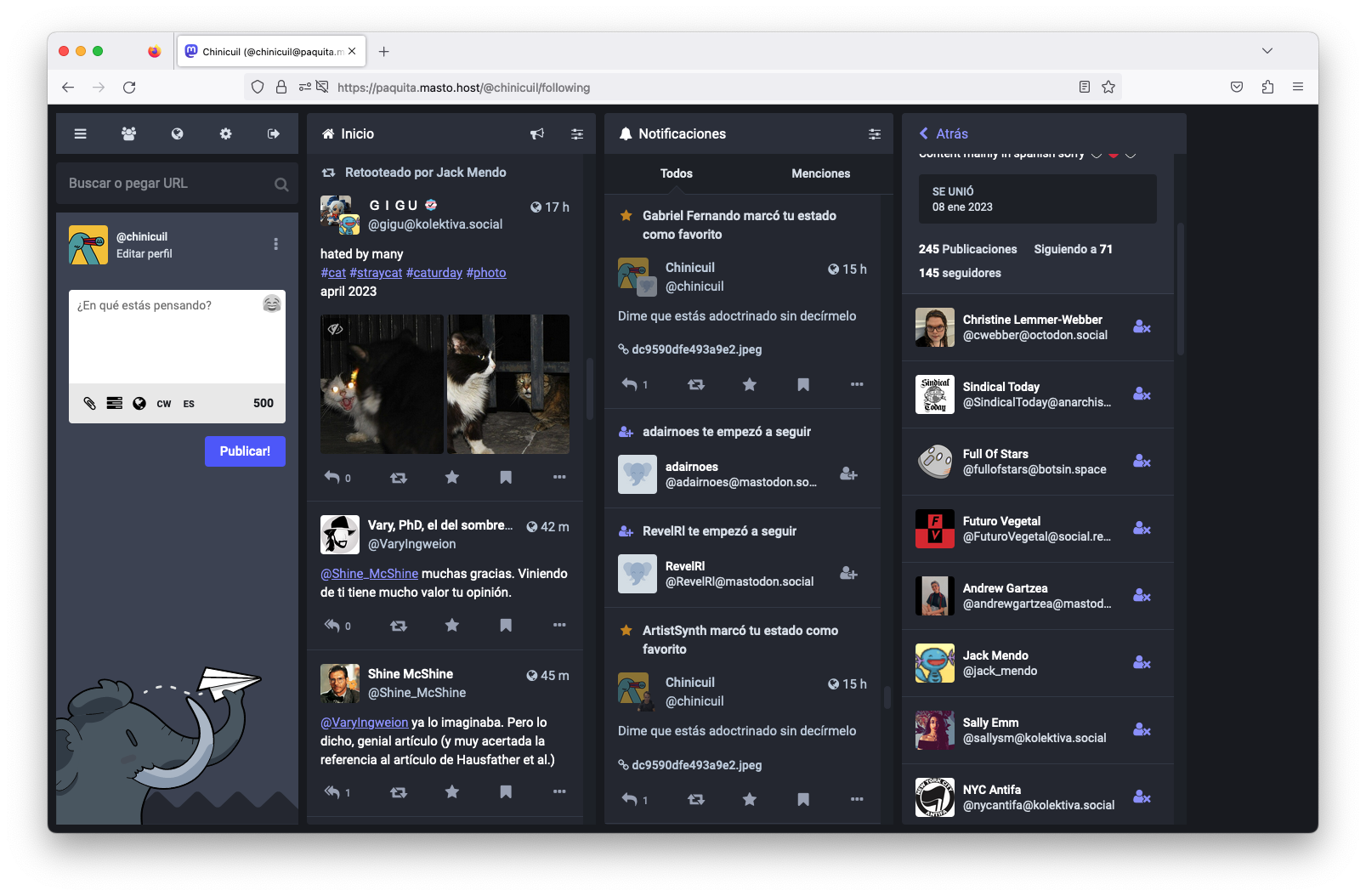
Task: Unfollow NYC Antifa
Action: (1142, 797)
